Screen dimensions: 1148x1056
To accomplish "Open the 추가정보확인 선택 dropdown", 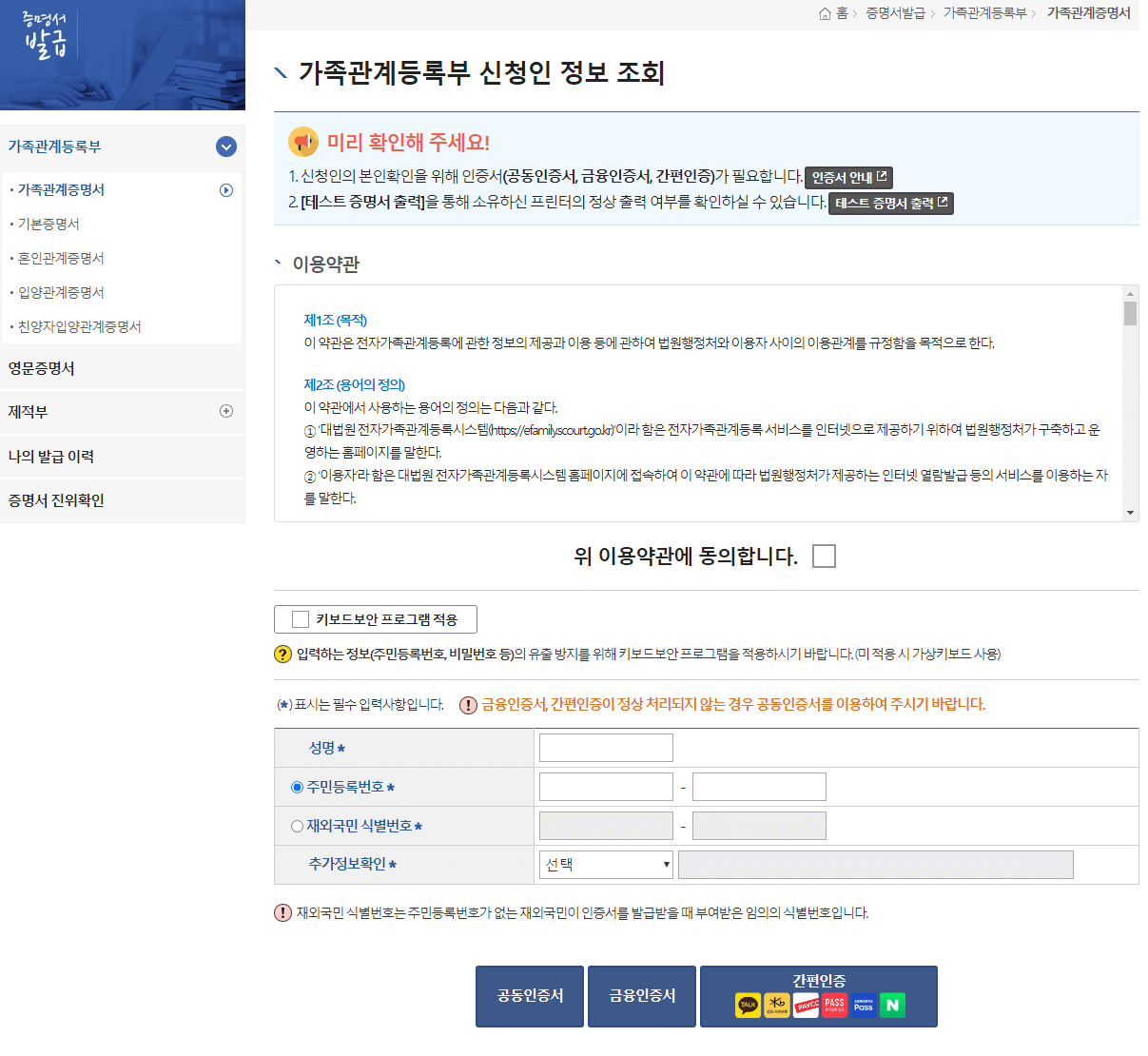I will pyautogui.click(x=606, y=864).
